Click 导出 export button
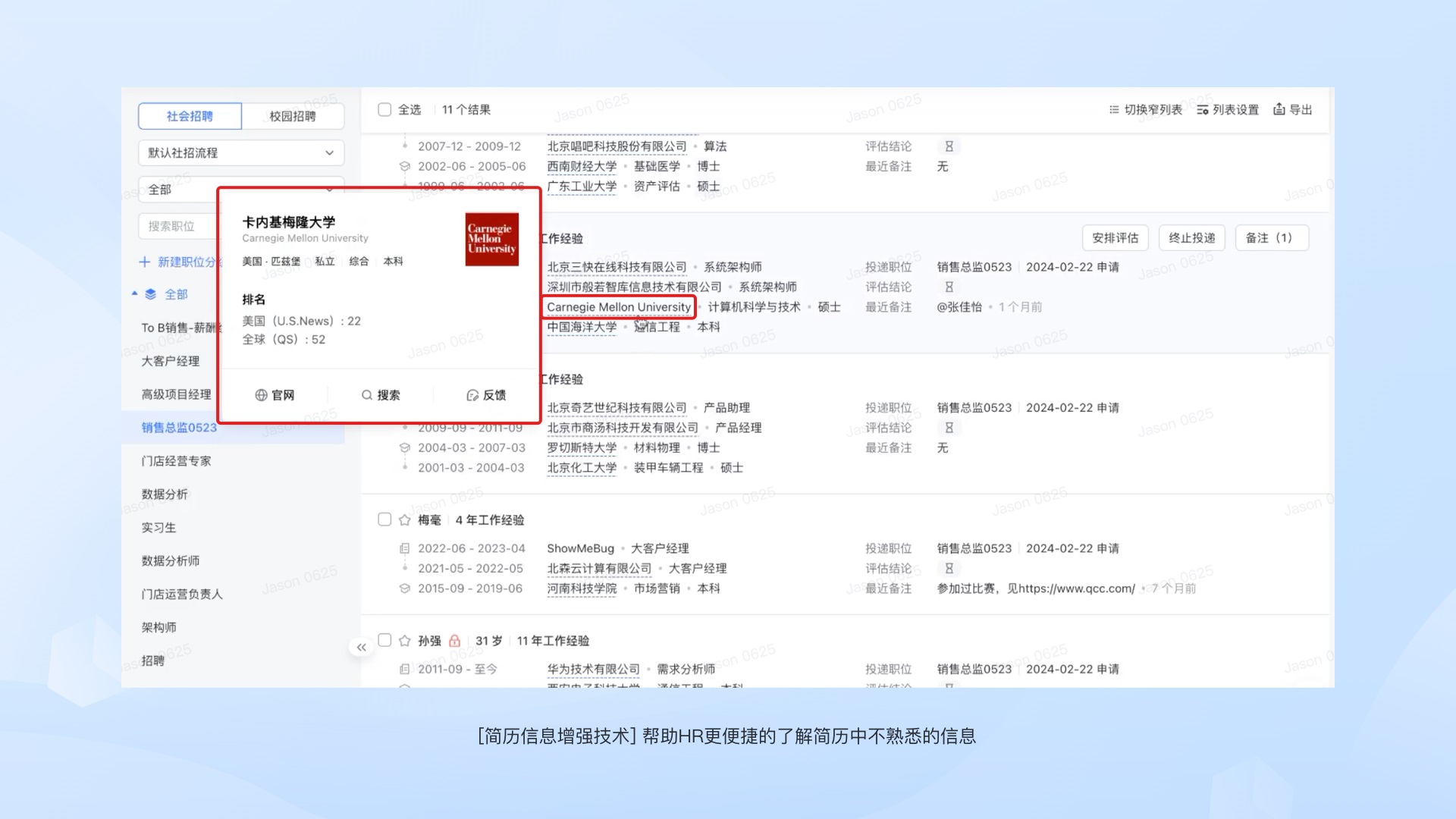The image size is (1456, 819). [x=1292, y=110]
